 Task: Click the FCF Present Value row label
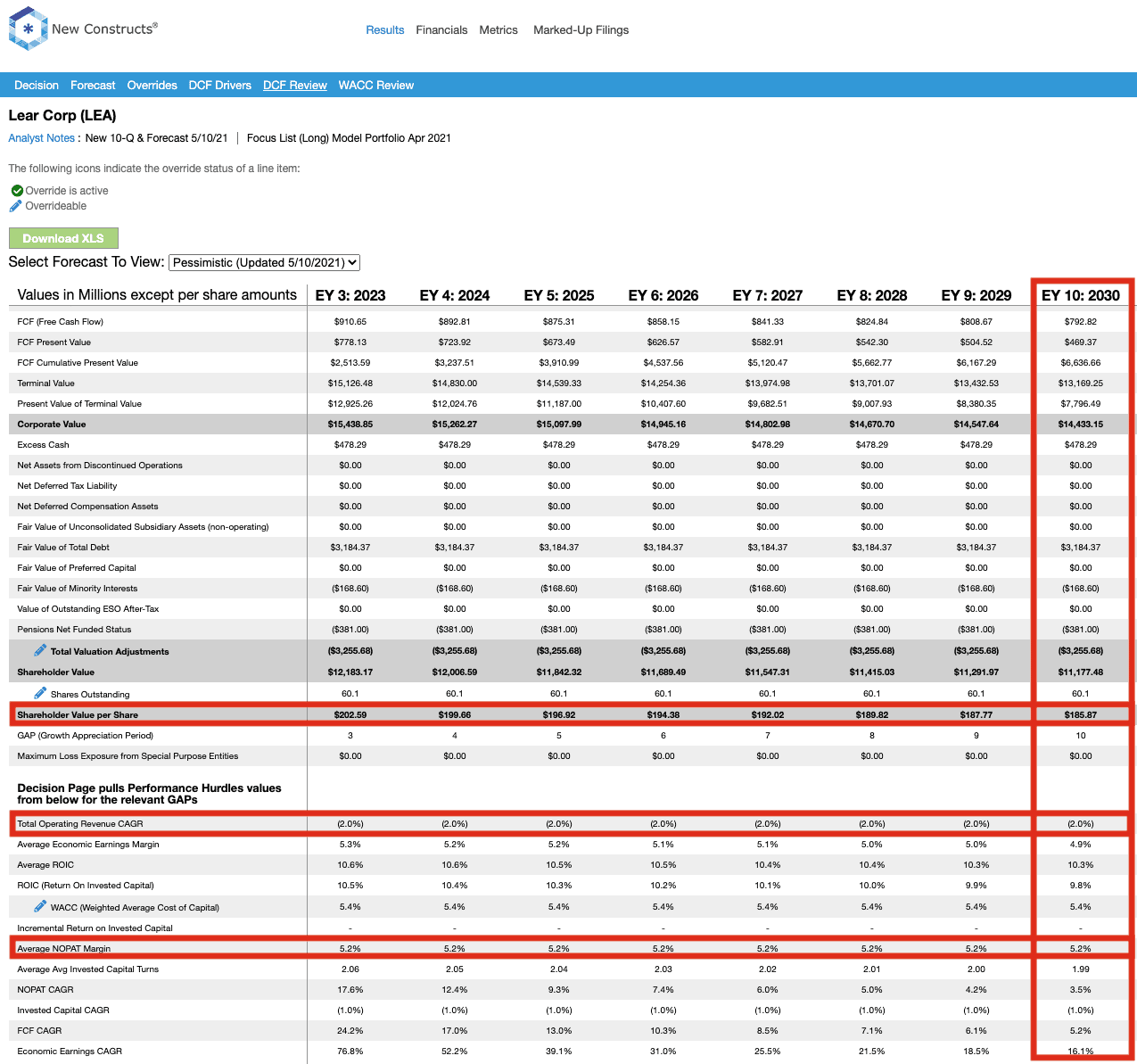pos(54,342)
